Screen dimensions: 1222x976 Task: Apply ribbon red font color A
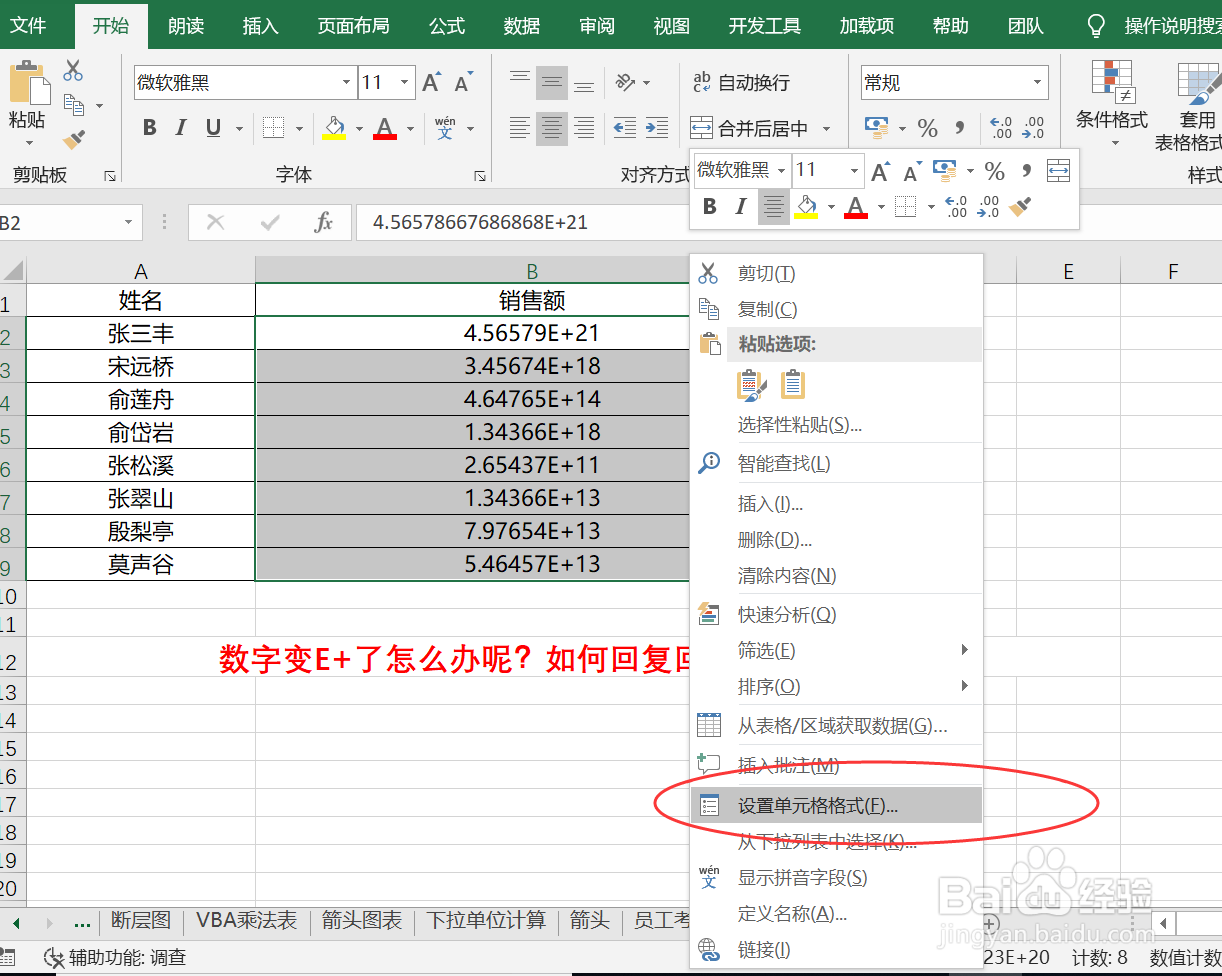385,128
